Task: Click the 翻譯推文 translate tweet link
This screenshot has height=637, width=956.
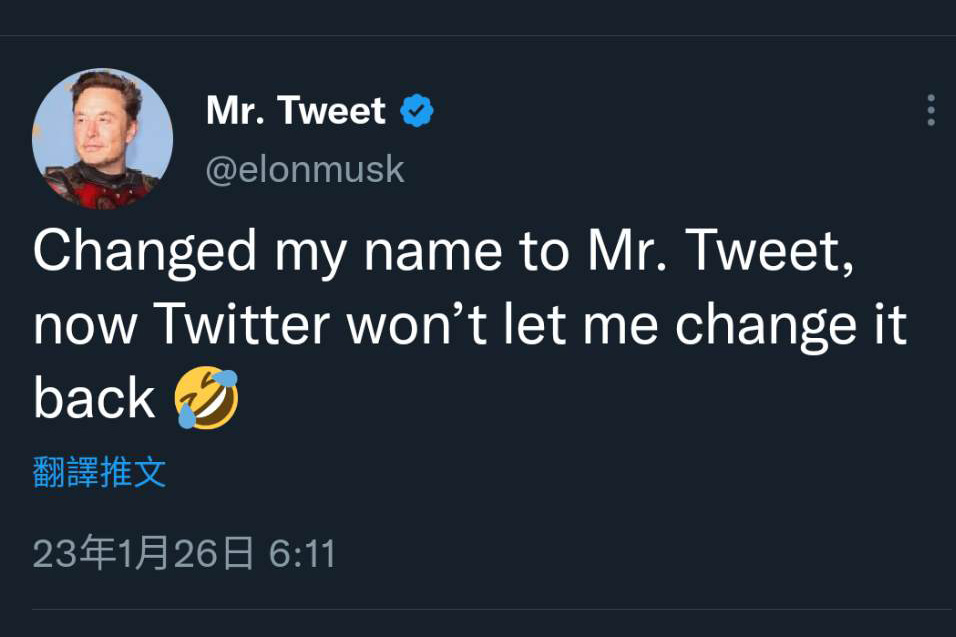Action: (99, 472)
